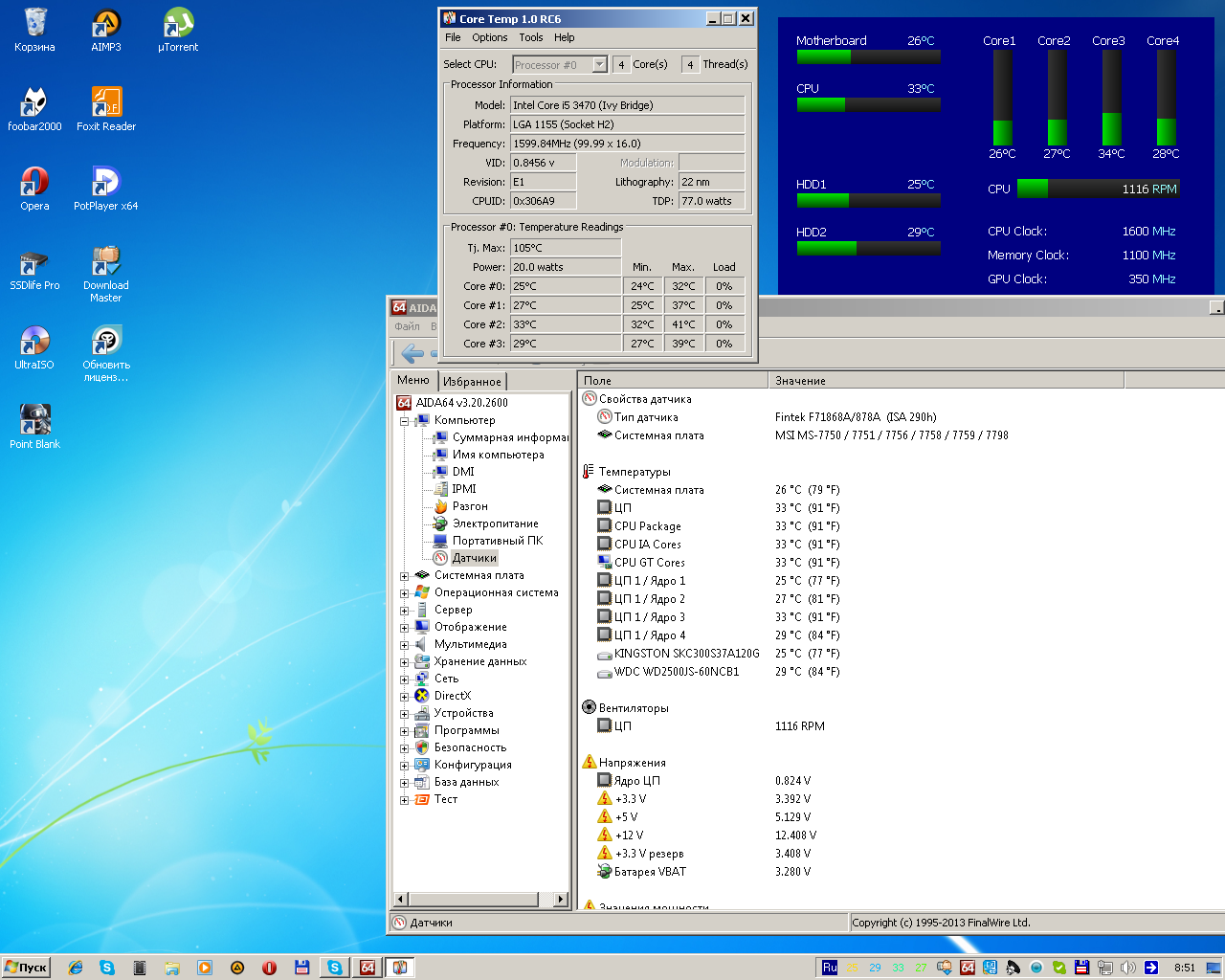Image resolution: width=1225 pixels, height=980 pixels.
Task: Select the CPU GT Cores temperature row
Action: pos(718,563)
